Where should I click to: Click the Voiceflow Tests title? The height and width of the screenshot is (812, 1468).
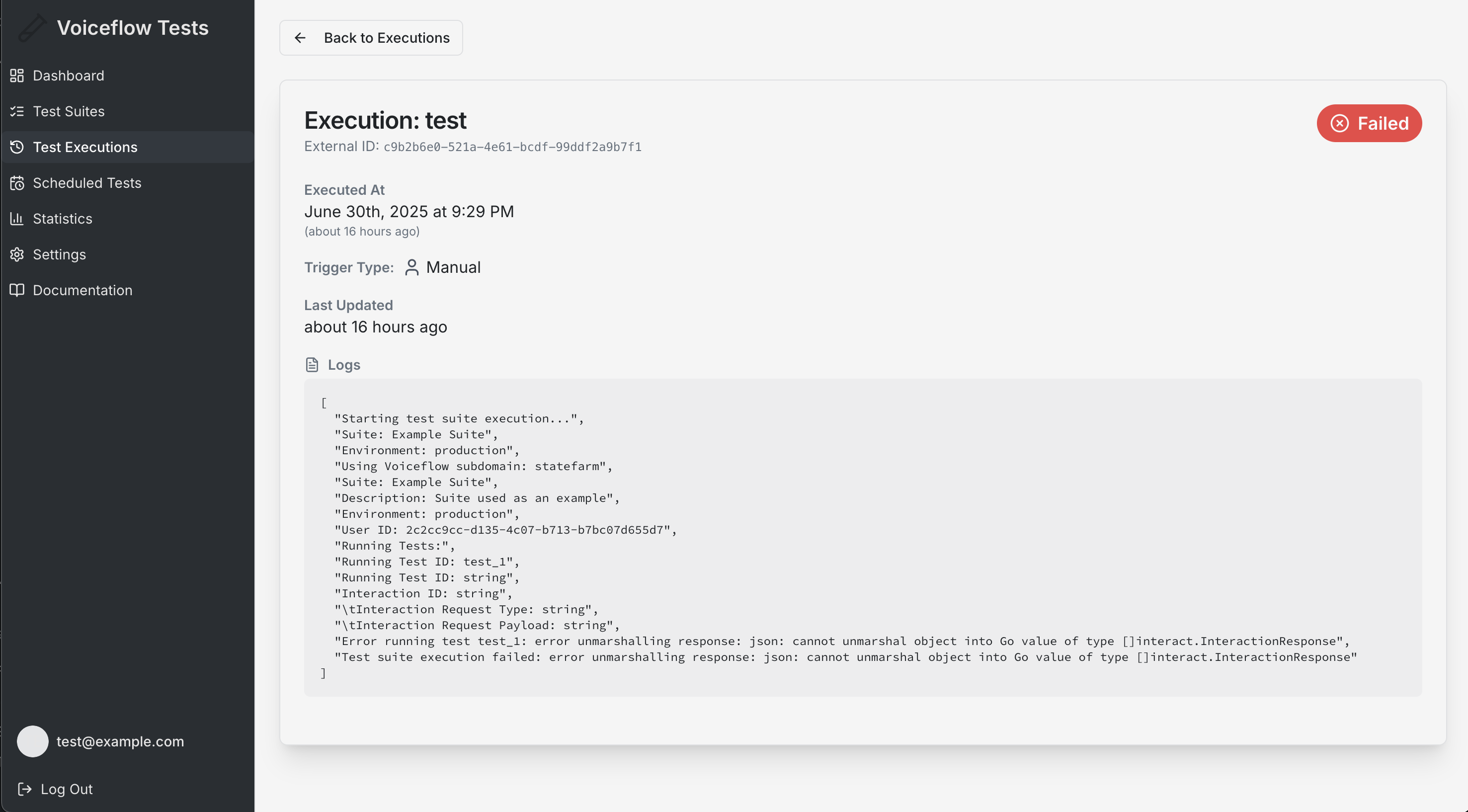point(133,27)
